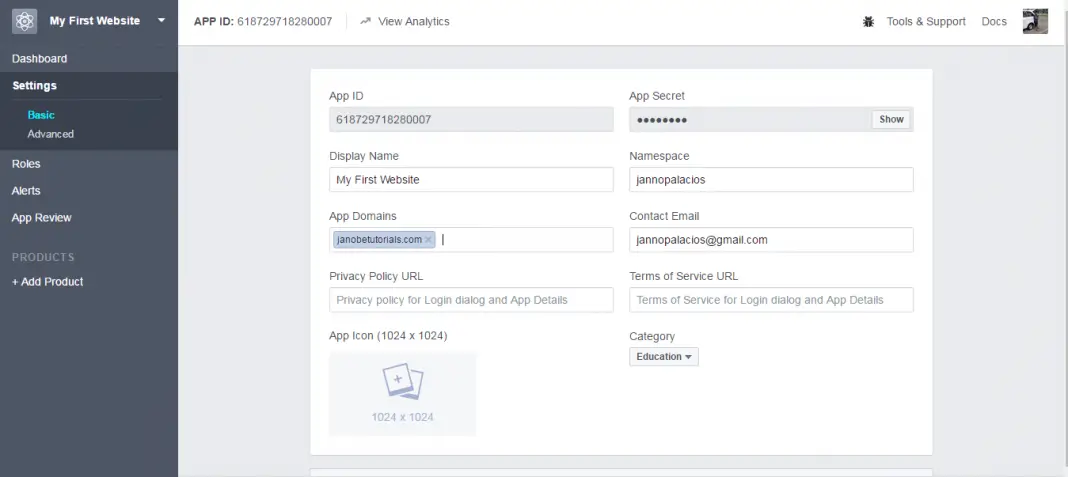This screenshot has height=477, width=1068.
Task: Click the + Add Product link
Action: point(48,282)
